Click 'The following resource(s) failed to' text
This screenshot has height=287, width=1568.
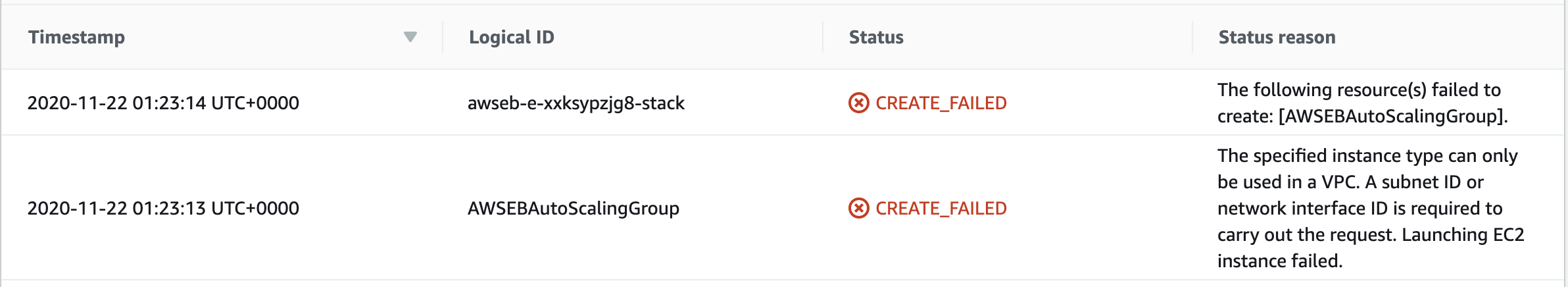click(1359, 90)
